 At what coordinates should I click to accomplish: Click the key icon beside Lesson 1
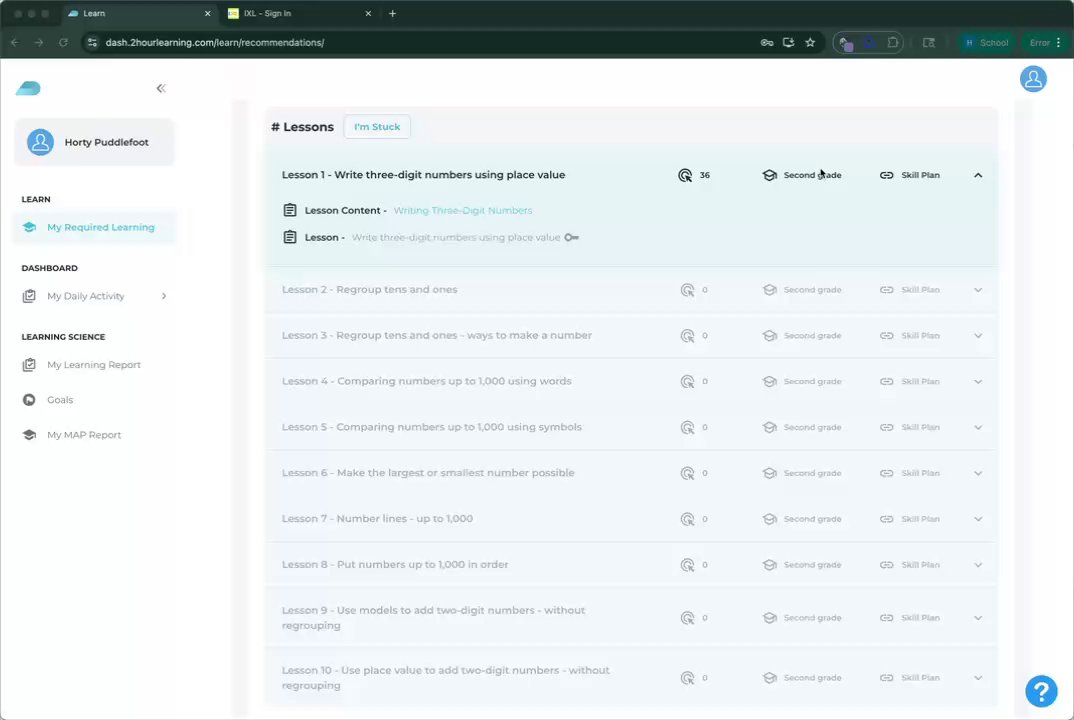click(571, 238)
